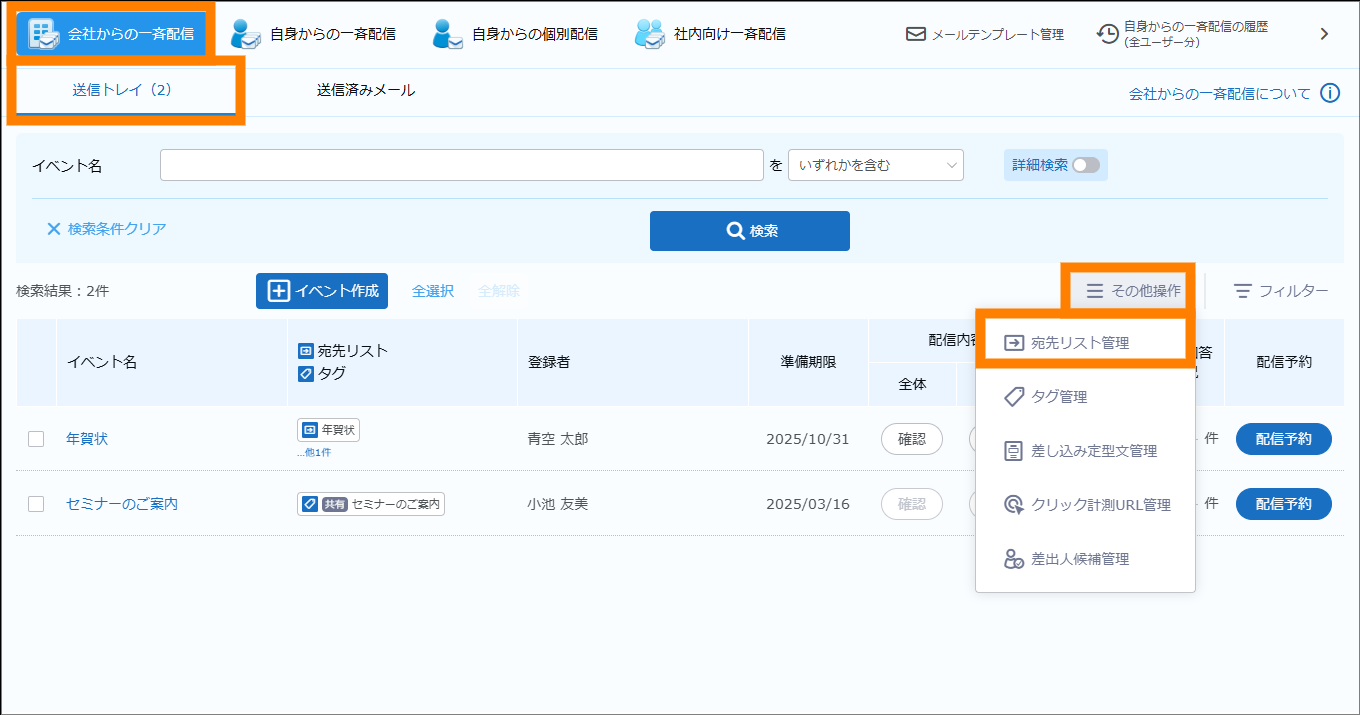This screenshot has width=1360, height=715.
Task: Check the checkbox for セミナーのご案内 row
Action: pos(36,504)
